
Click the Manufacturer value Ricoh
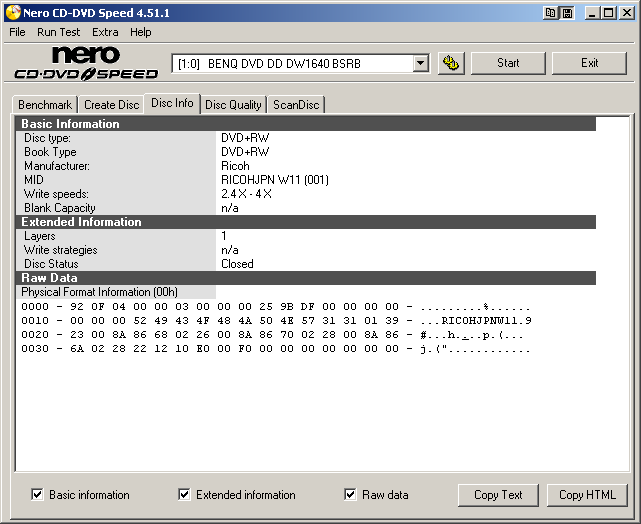(x=235, y=166)
